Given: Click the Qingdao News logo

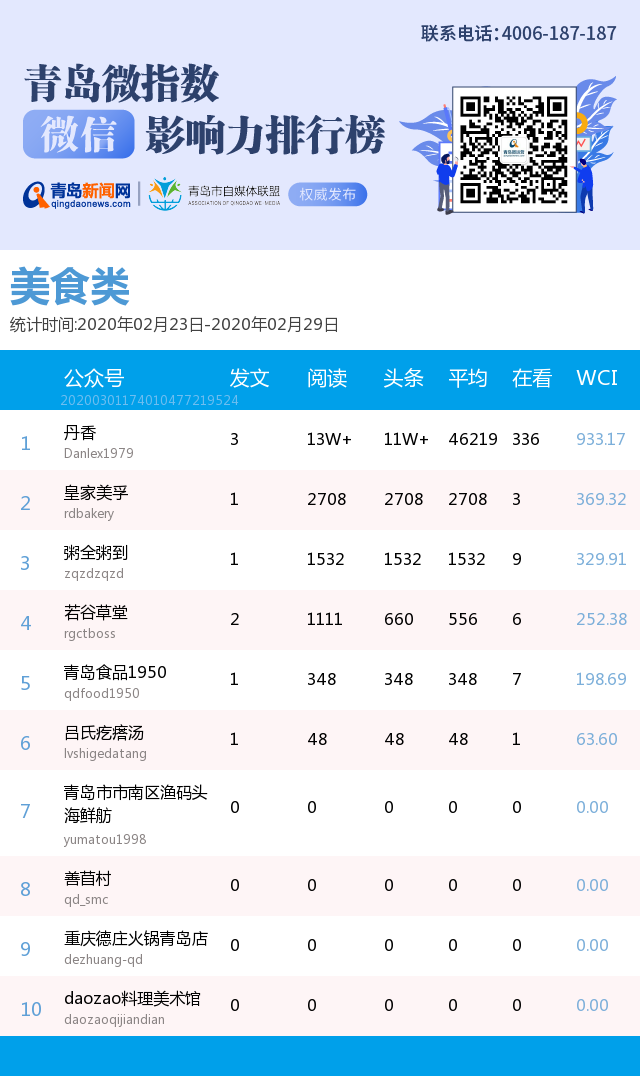Looking at the screenshot, I should tap(78, 194).
